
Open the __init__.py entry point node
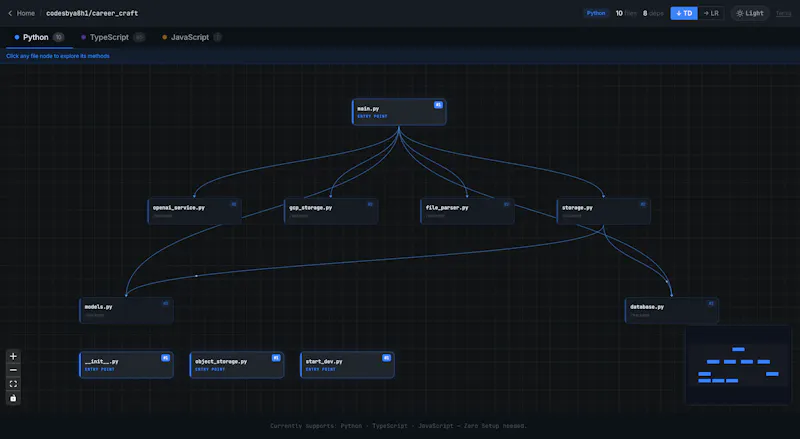click(126, 364)
